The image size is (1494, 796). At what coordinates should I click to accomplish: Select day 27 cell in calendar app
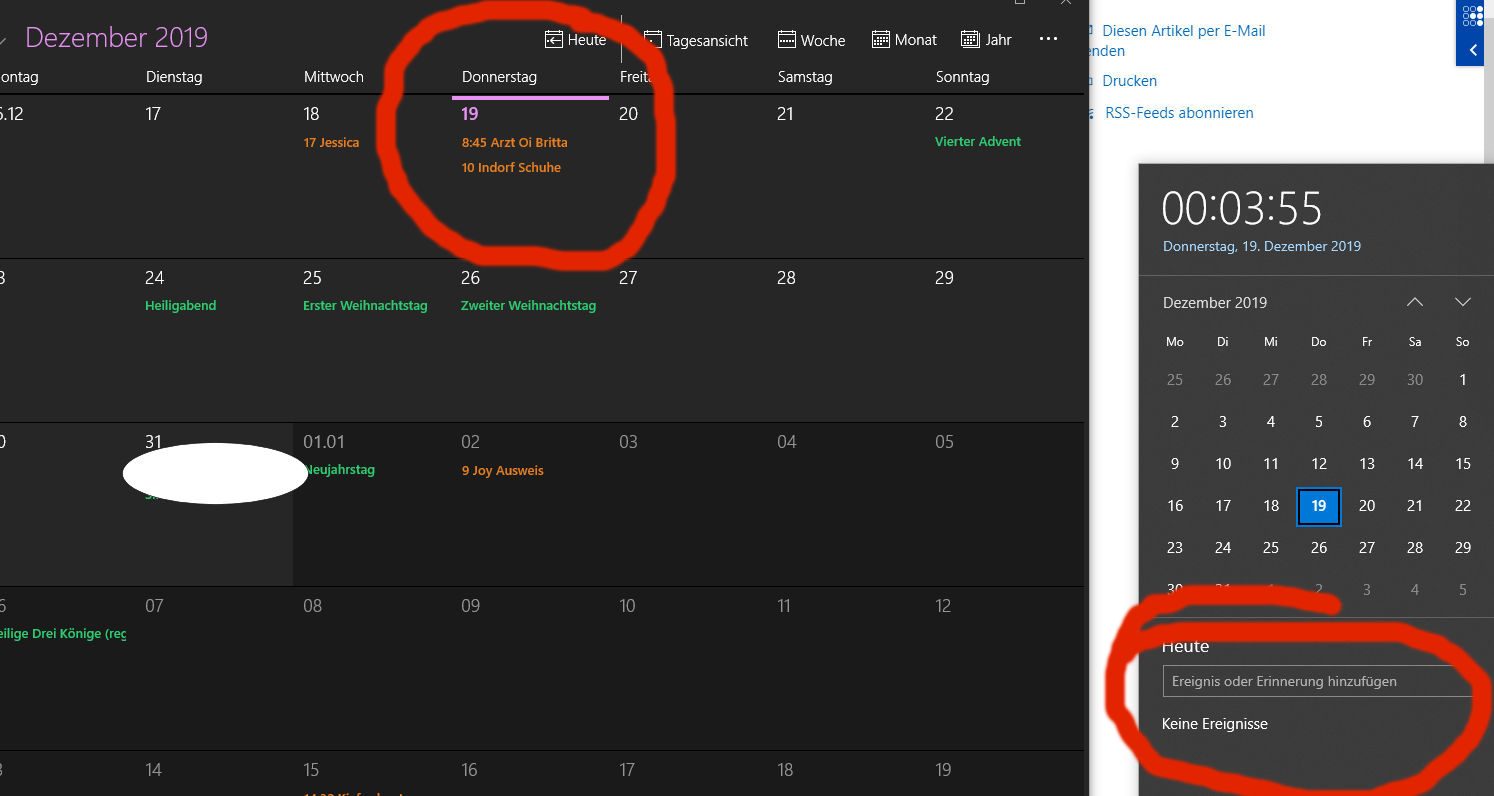(x=689, y=340)
